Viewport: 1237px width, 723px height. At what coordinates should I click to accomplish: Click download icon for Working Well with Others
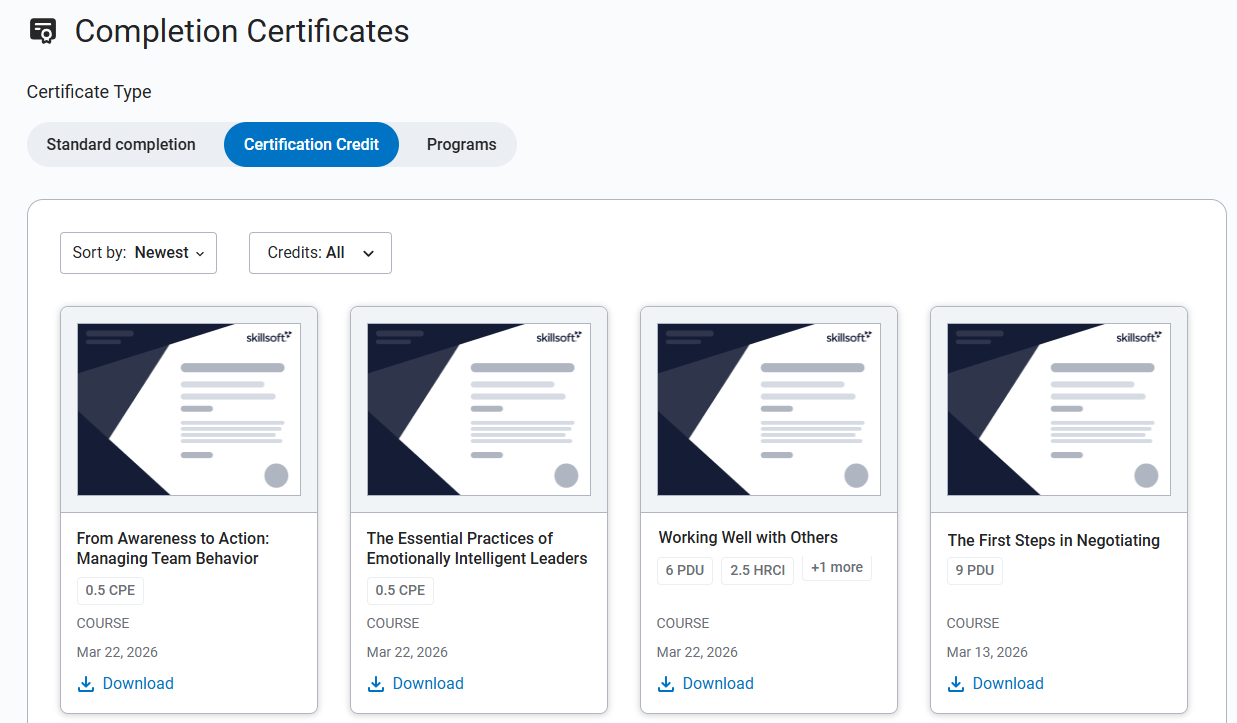click(x=666, y=684)
